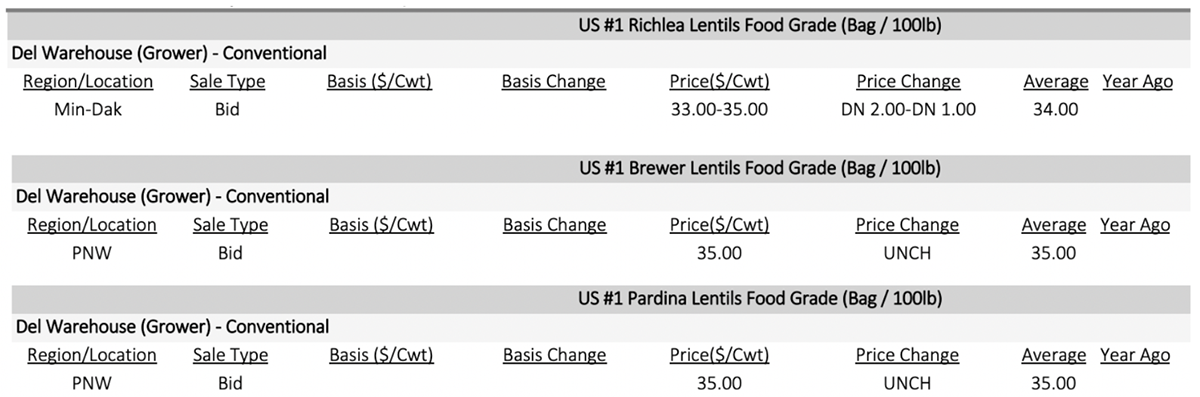1200x397 pixels.
Task: Click Year Ago heading in Richlea table
Action: click(1137, 82)
